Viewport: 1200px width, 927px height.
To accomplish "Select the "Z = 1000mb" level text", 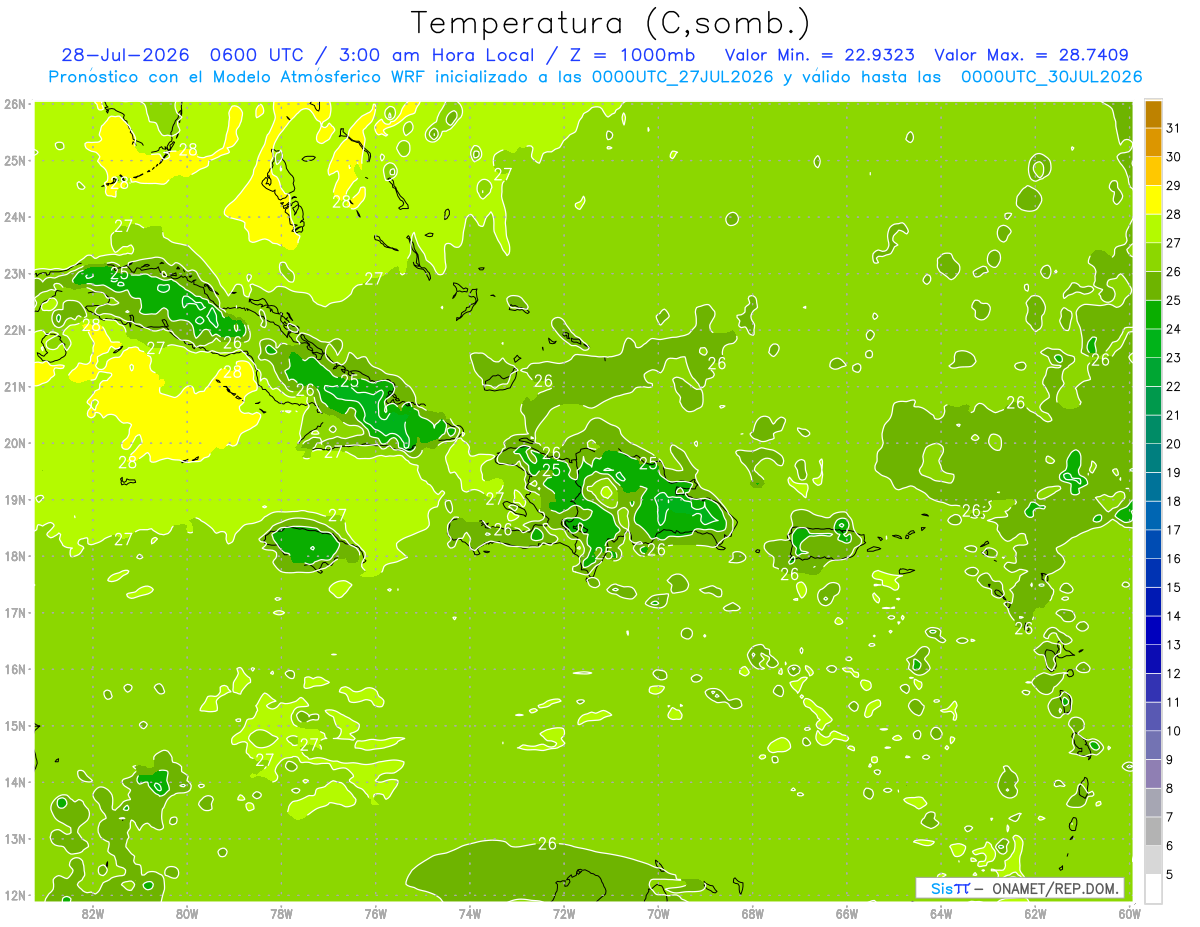I will click(x=634, y=55).
